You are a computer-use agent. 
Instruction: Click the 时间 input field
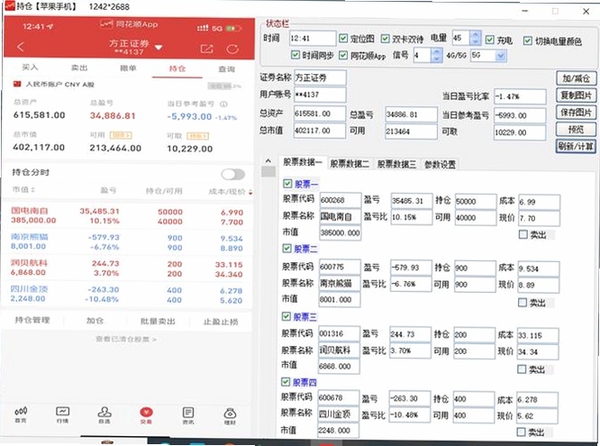(x=313, y=38)
